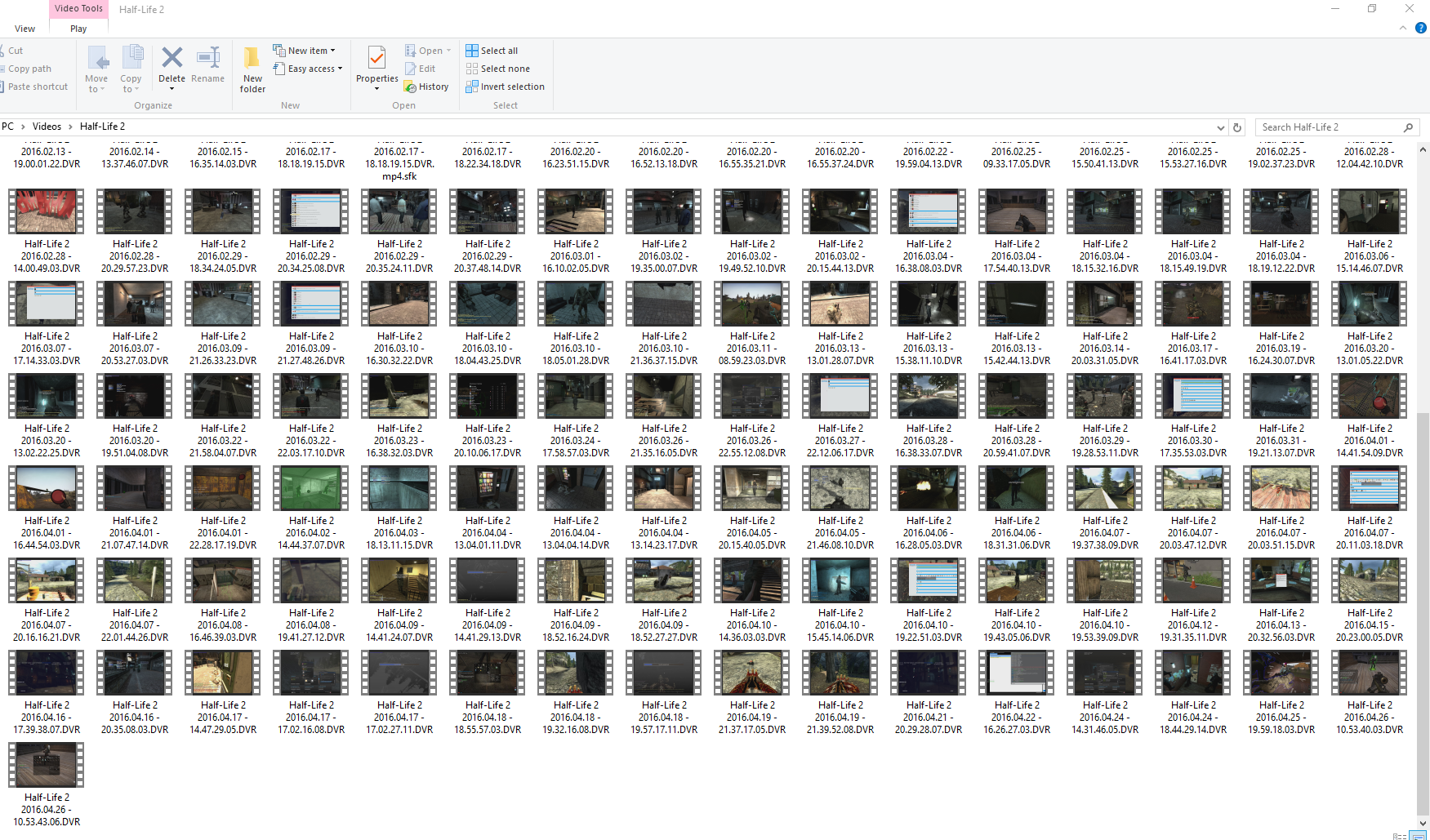
Task: Open the Properties icon
Action: point(376,59)
